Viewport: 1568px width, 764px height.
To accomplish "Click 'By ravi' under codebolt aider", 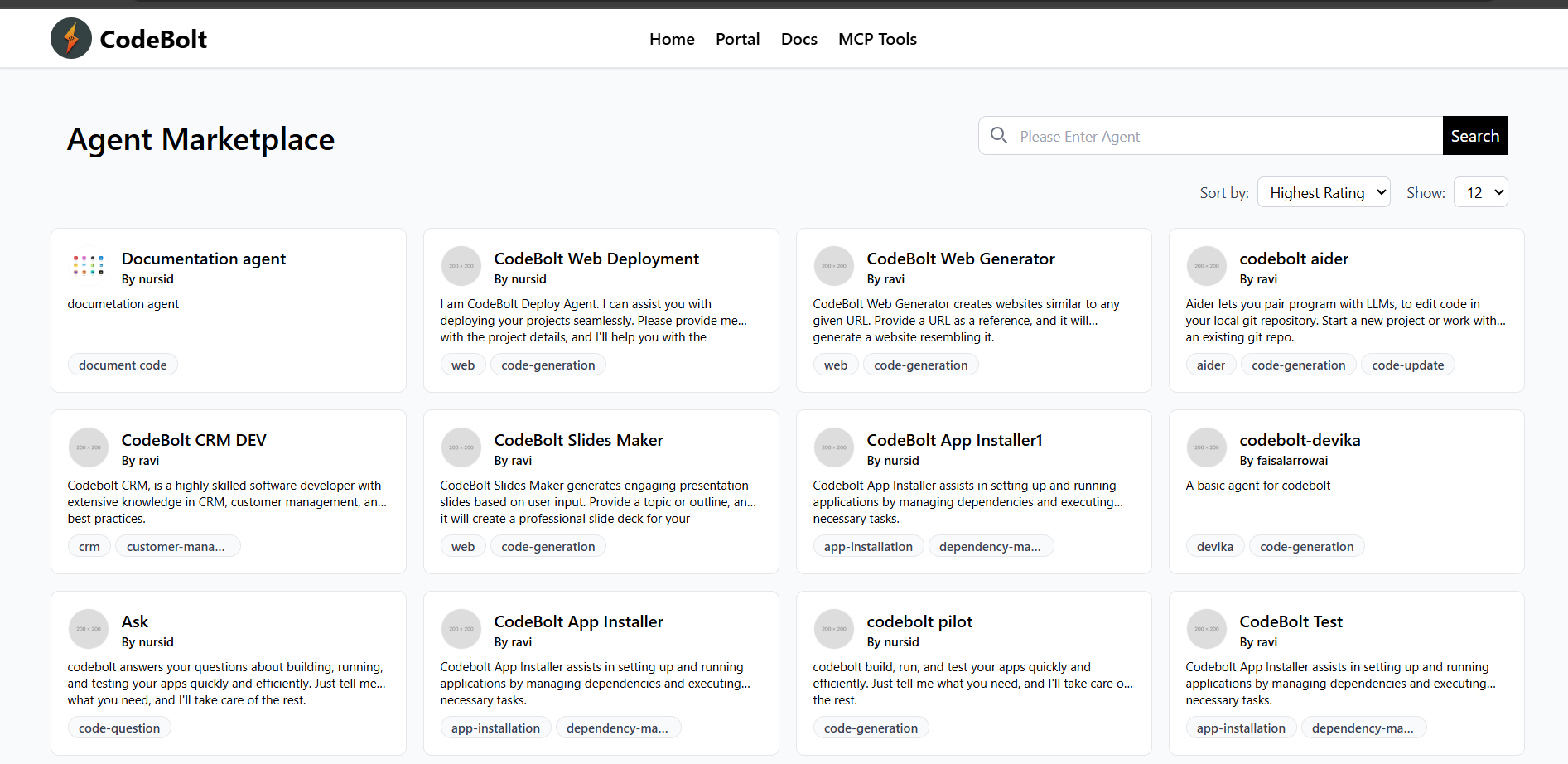I will point(1258,279).
